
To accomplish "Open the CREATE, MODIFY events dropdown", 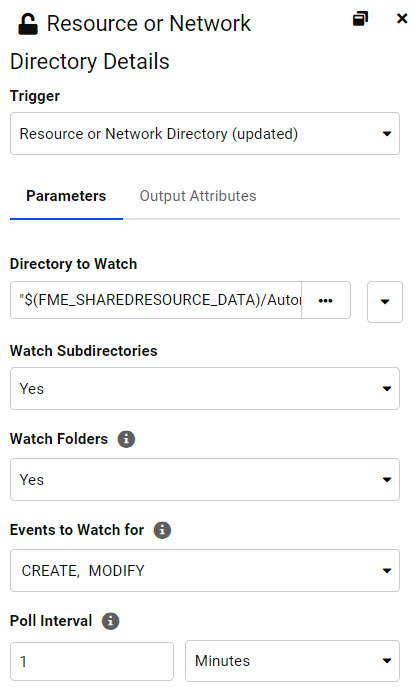I will click(x=205, y=570).
